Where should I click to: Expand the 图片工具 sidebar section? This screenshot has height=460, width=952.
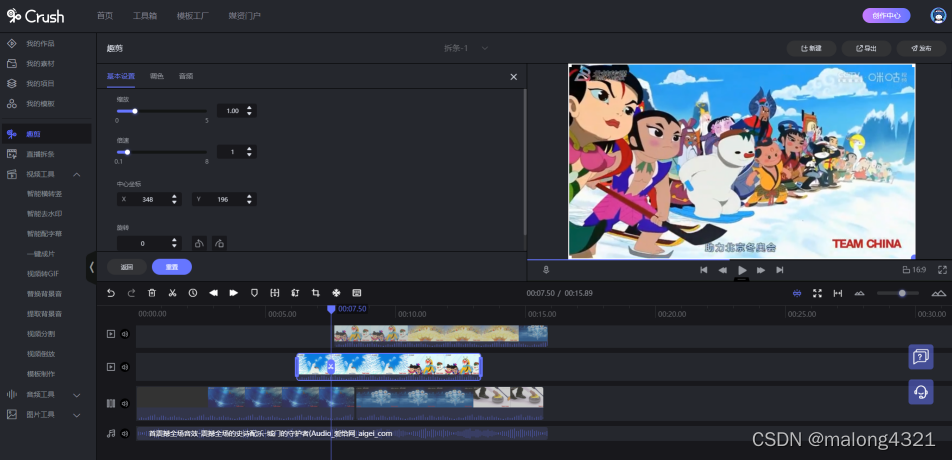(77, 414)
